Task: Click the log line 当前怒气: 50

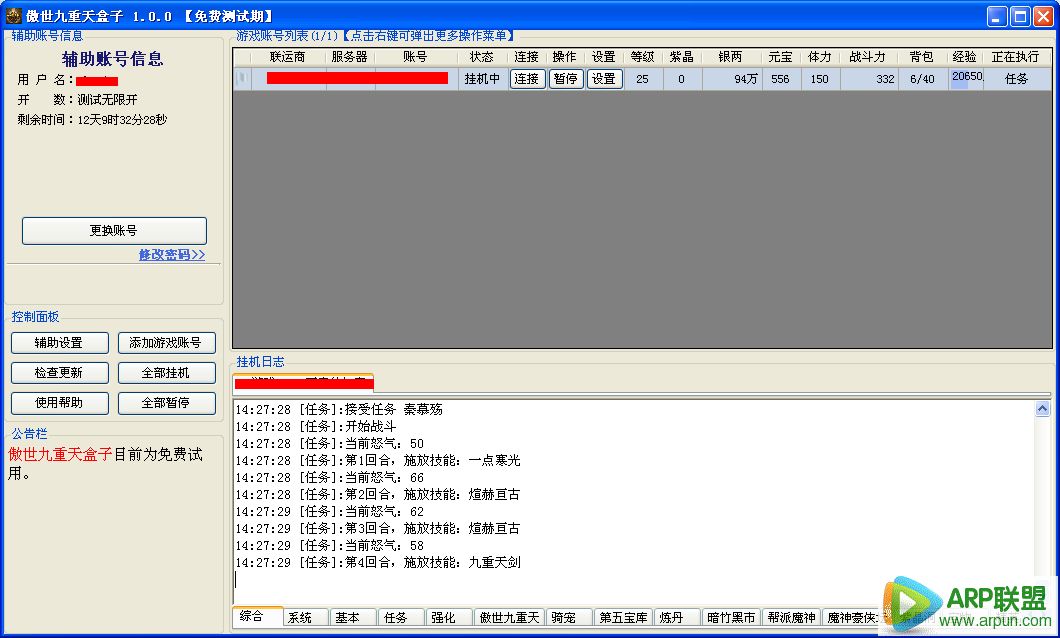Action: (329, 444)
